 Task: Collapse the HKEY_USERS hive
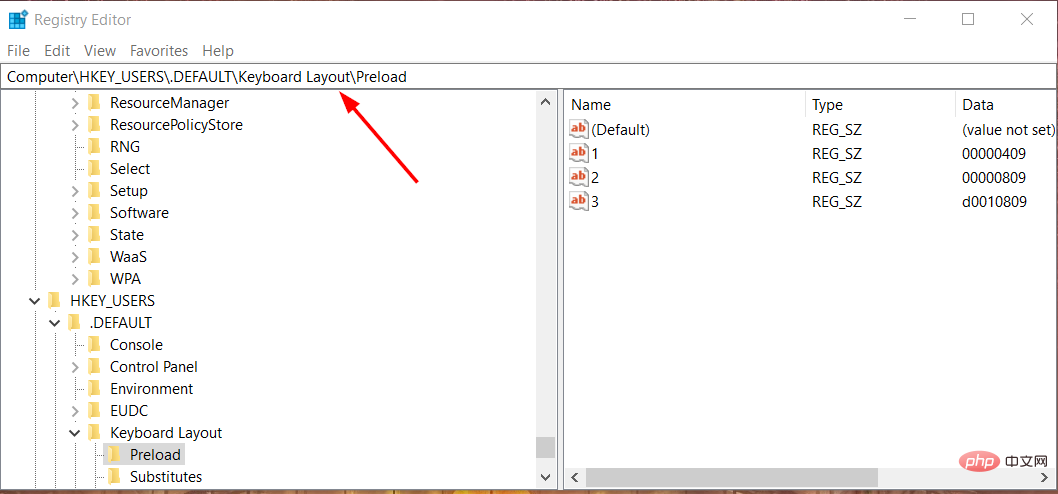pos(35,301)
